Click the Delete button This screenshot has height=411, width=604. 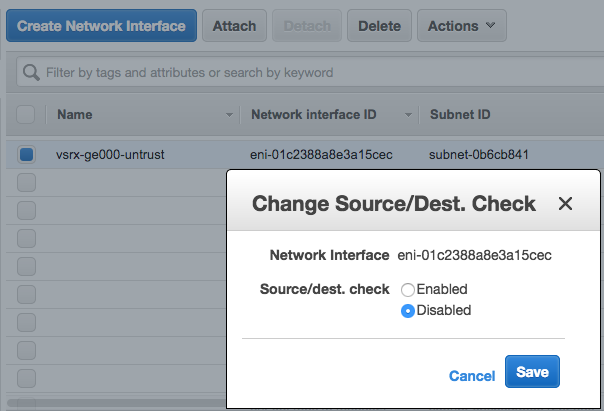click(379, 26)
